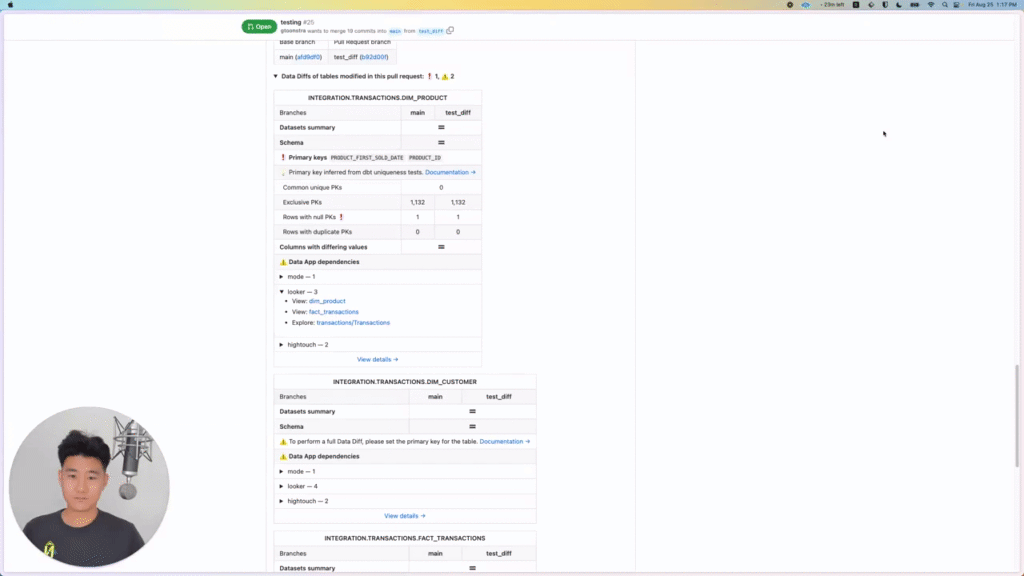Click the warning icon beside DIM_PRODUCT Data App dependencies
Image resolution: width=1024 pixels, height=576 pixels.
pyautogui.click(x=283, y=262)
